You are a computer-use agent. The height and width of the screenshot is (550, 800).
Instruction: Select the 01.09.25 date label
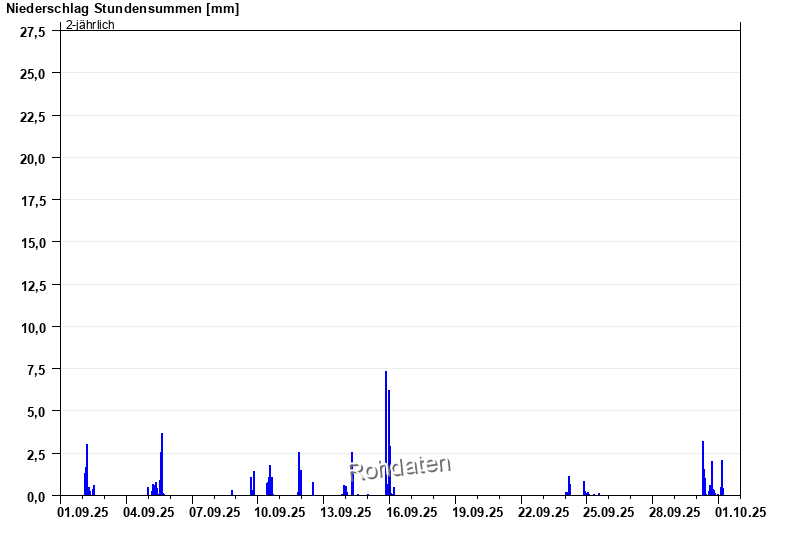coord(83,512)
